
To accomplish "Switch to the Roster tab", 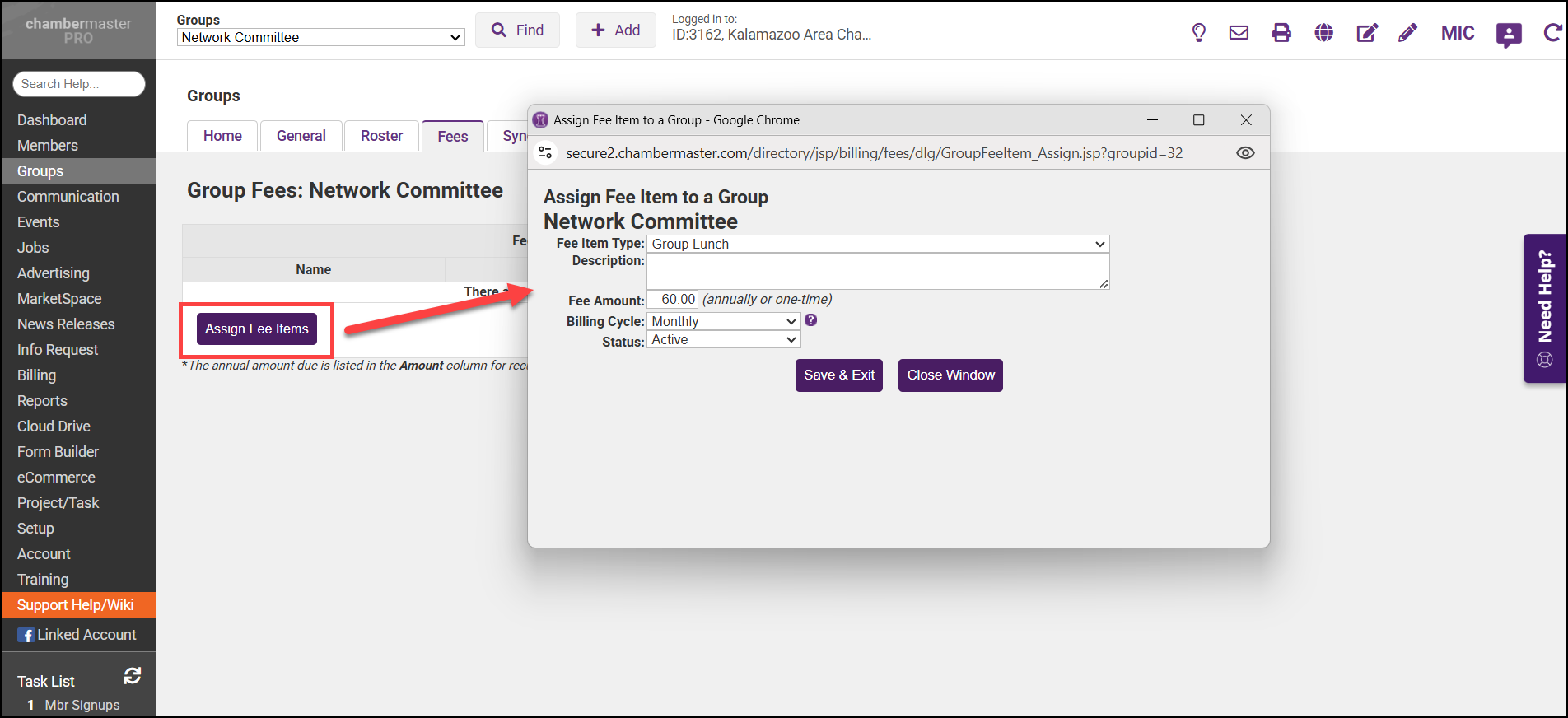I will point(381,136).
